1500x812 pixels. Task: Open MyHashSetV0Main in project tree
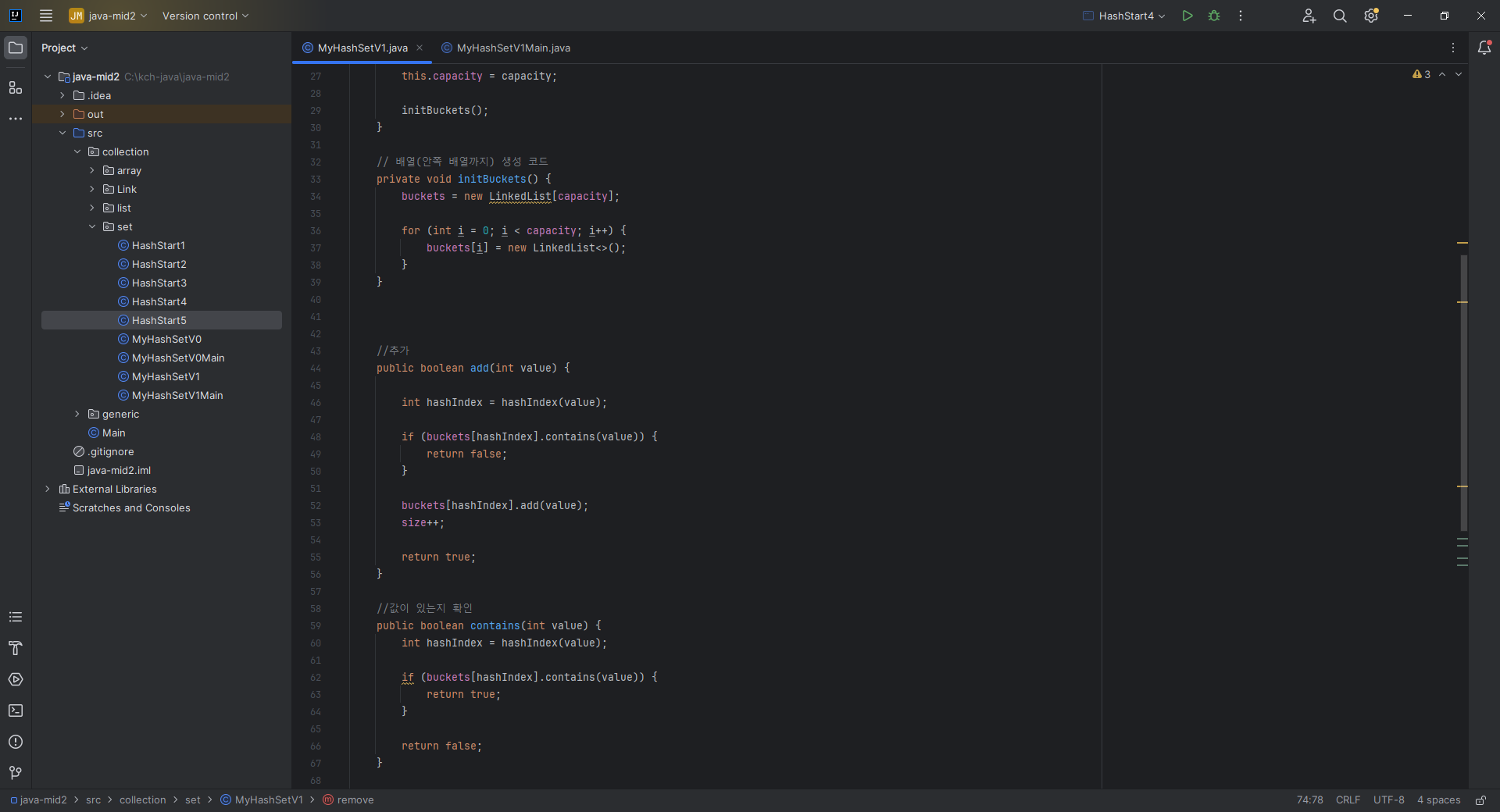pyautogui.click(x=178, y=358)
